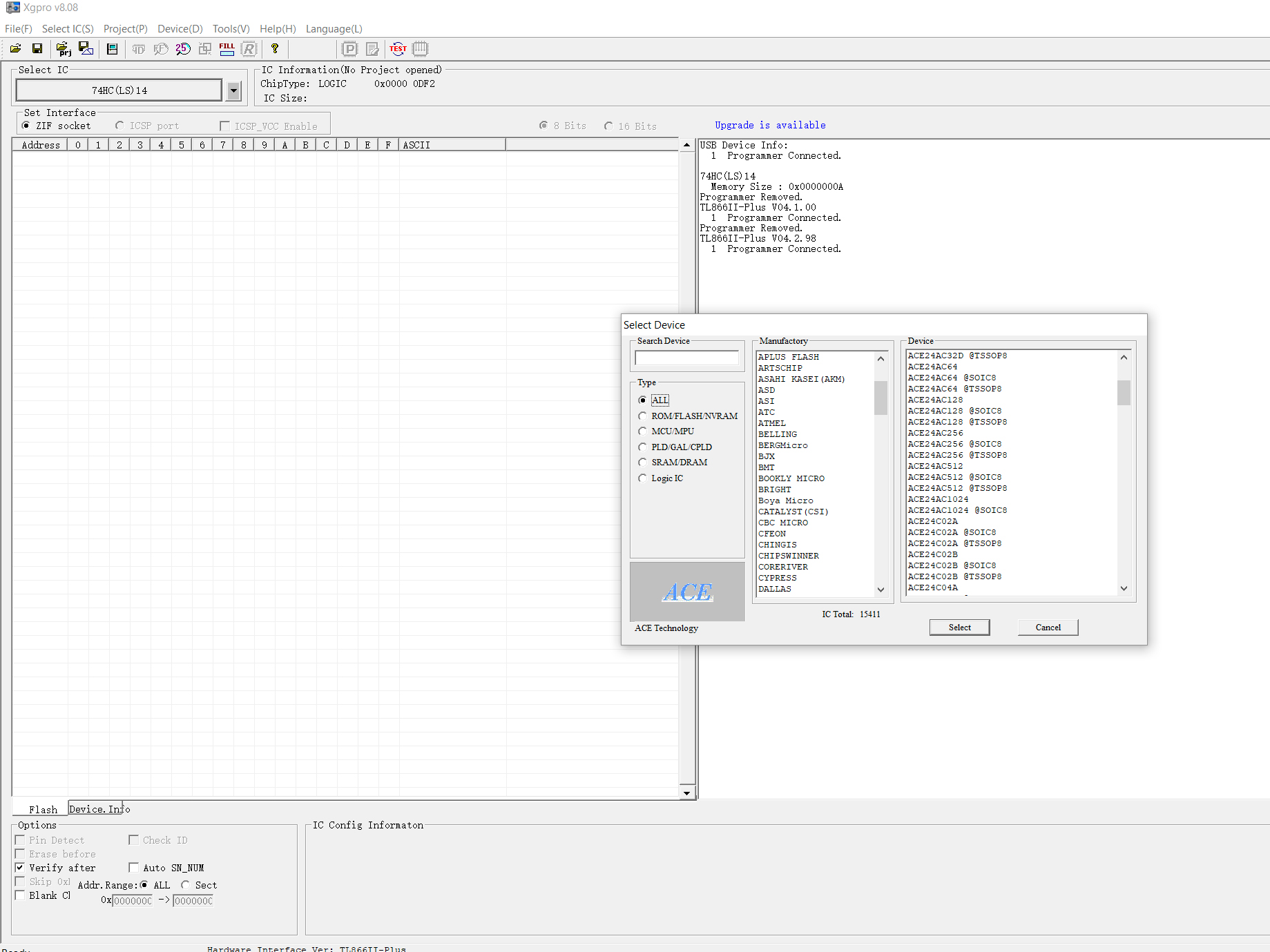Click the Search Device input field
This screenshot has width=1270, height=952.
click(686, 358)
